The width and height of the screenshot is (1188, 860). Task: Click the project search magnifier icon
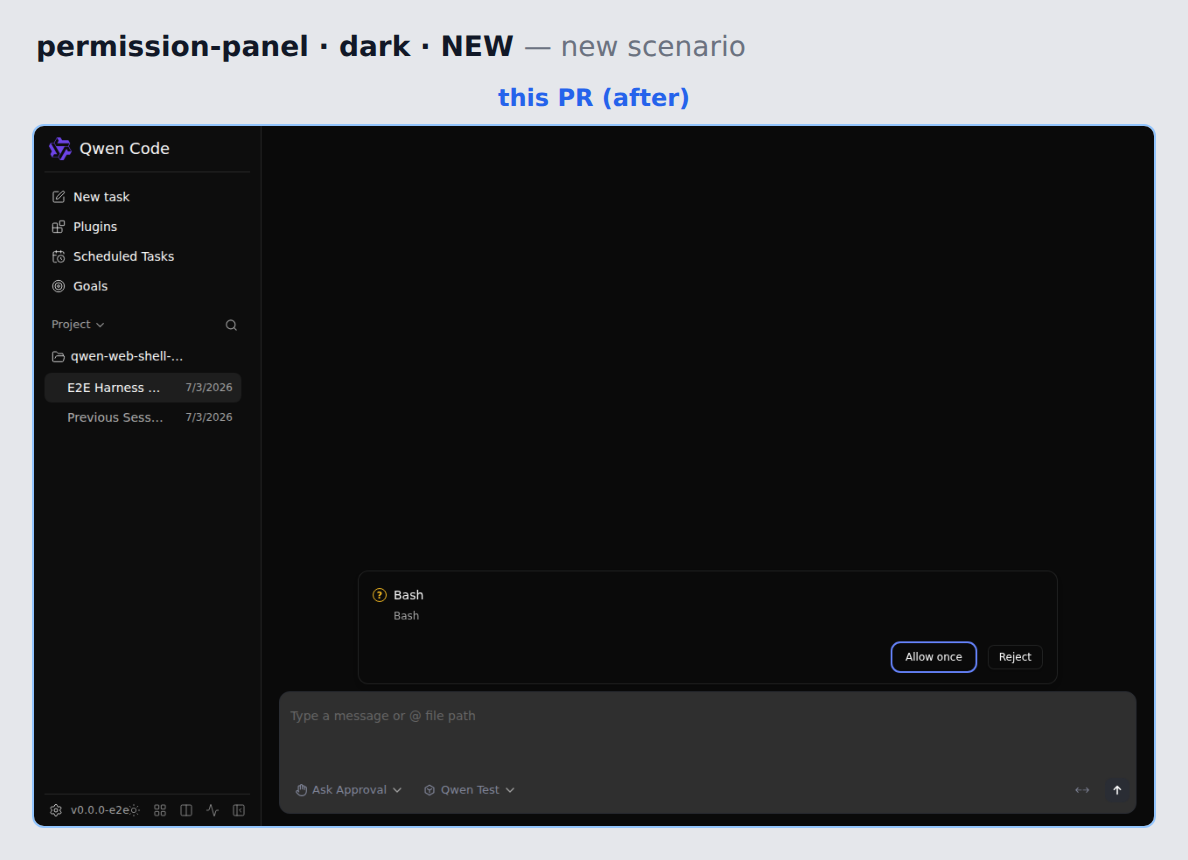[x=231, y=325]
